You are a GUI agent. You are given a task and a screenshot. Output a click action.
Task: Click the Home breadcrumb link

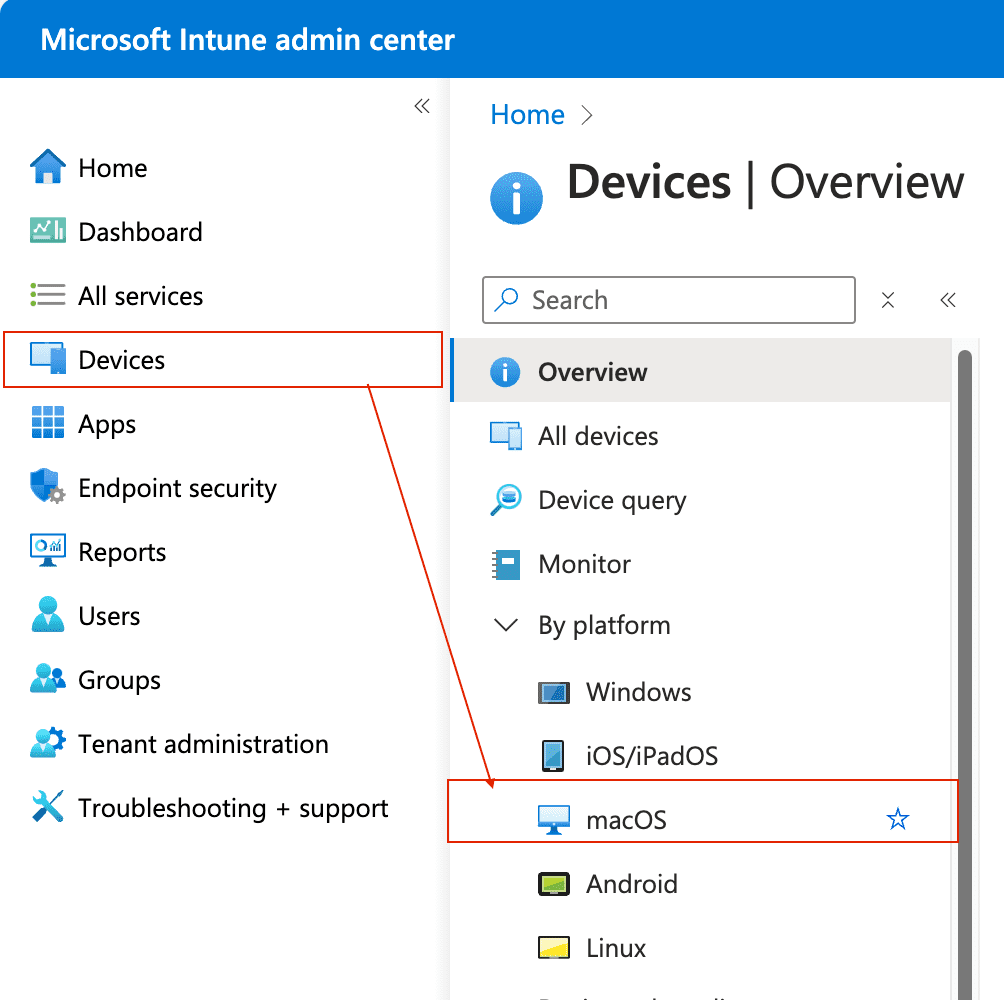[x=527, y=115]
